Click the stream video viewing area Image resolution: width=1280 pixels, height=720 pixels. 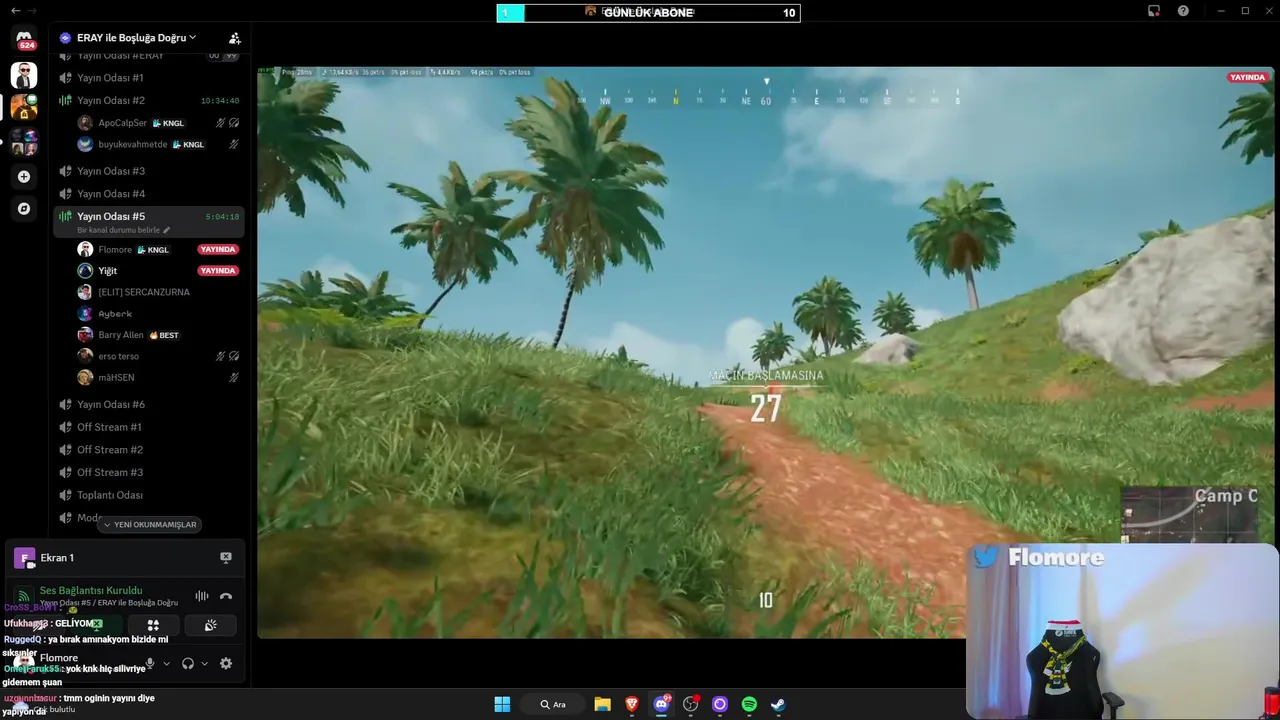coord(766,352)
